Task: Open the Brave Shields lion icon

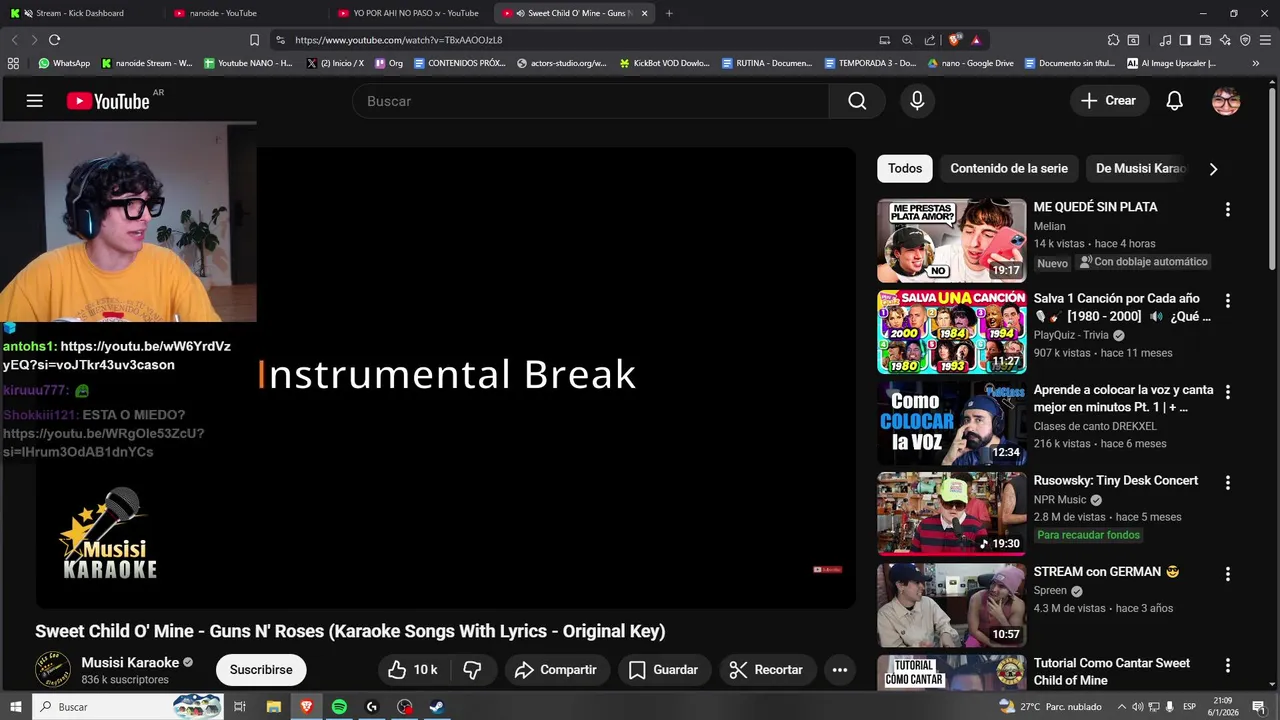Action: point(955,40)
